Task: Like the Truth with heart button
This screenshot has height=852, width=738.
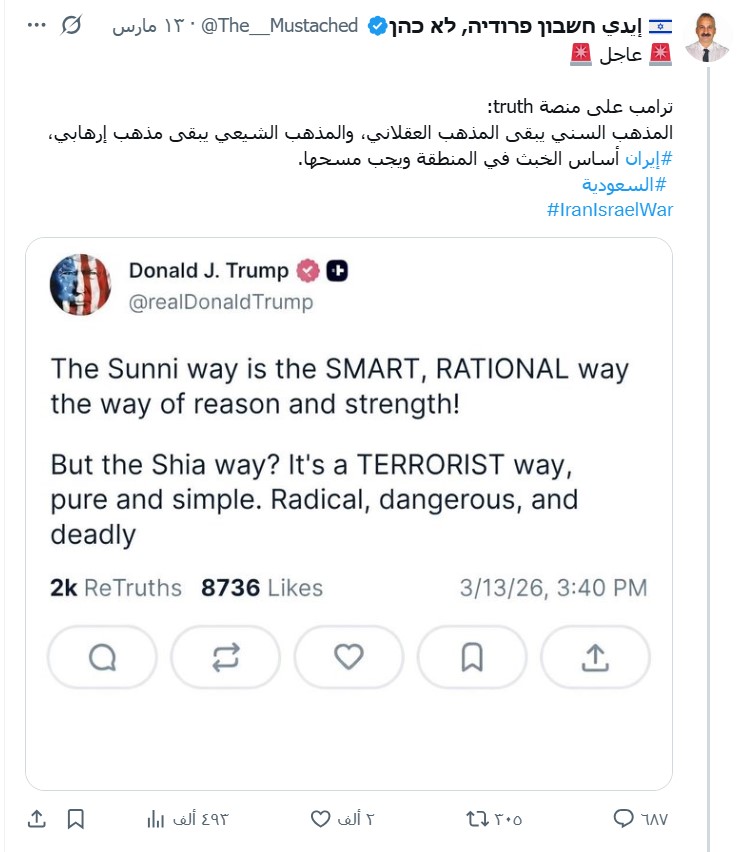Action: 348,657
